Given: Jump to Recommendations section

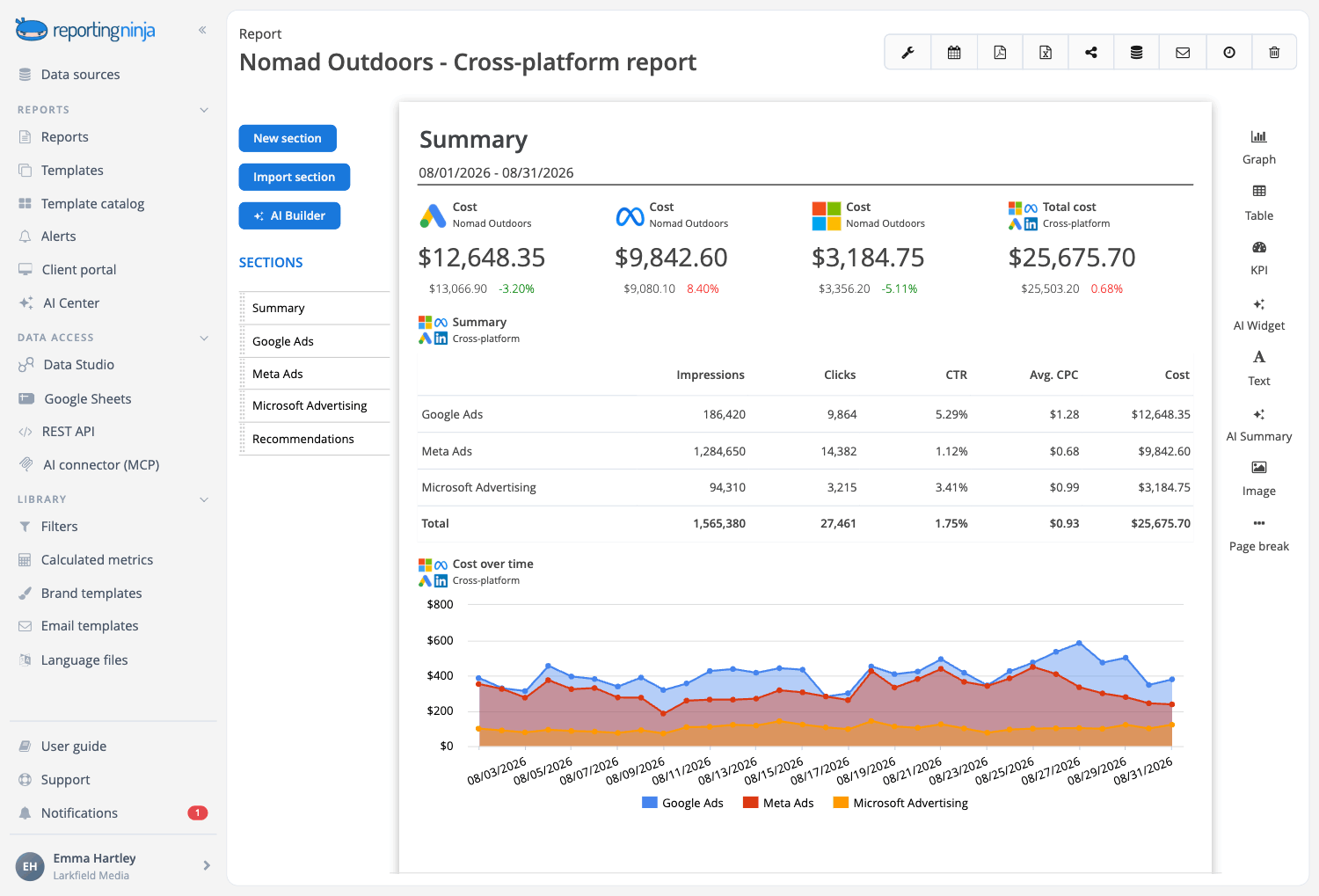Looking at the screenshot, I should (x=315, y=439).
